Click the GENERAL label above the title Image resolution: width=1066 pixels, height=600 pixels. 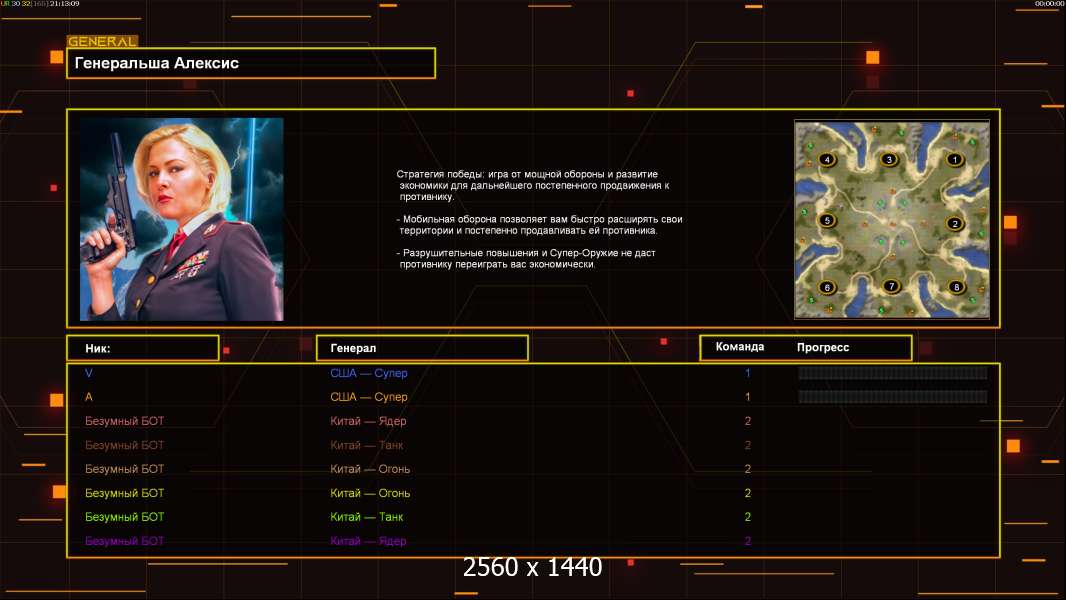point(102,41)
